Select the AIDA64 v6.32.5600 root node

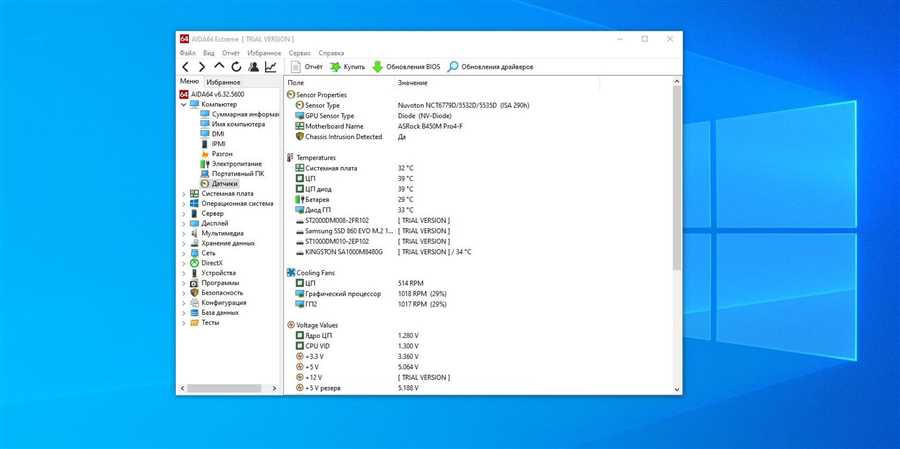click(x=212, y=94)
